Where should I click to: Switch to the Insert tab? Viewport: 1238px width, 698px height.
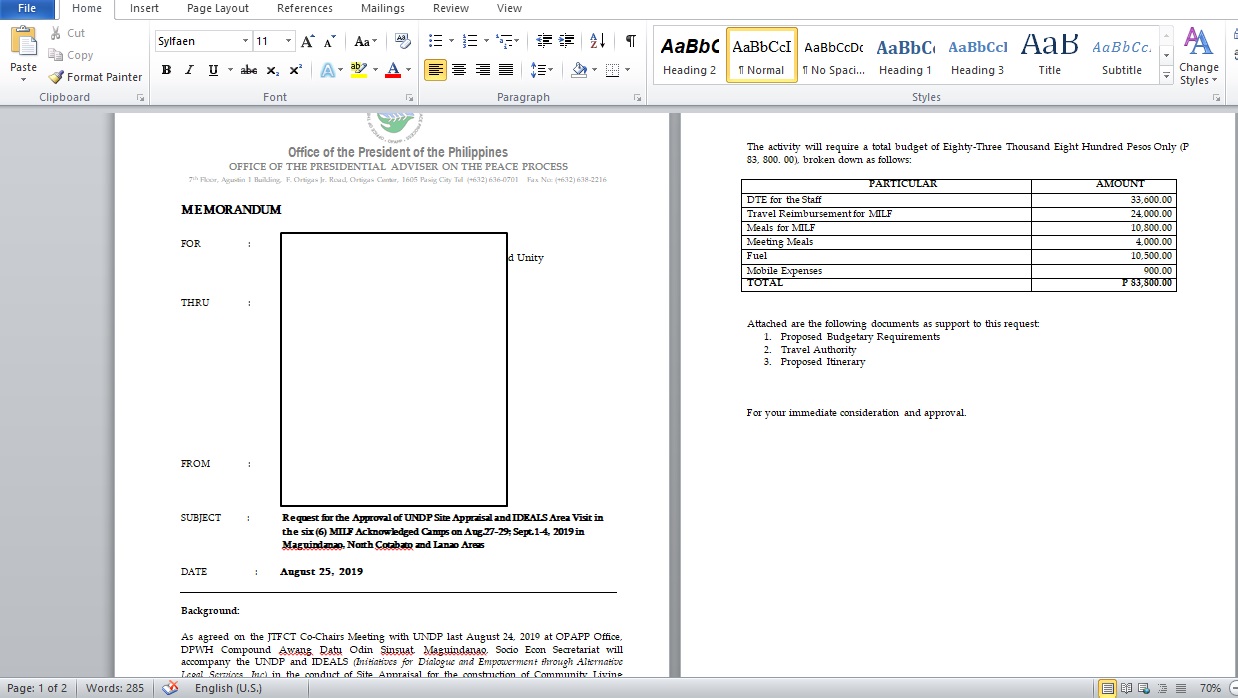coord(144,8)
